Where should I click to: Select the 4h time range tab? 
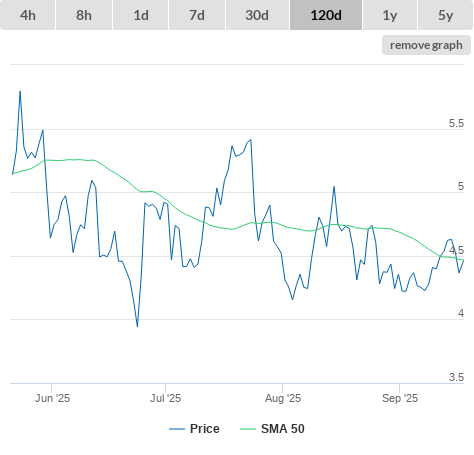28,15
